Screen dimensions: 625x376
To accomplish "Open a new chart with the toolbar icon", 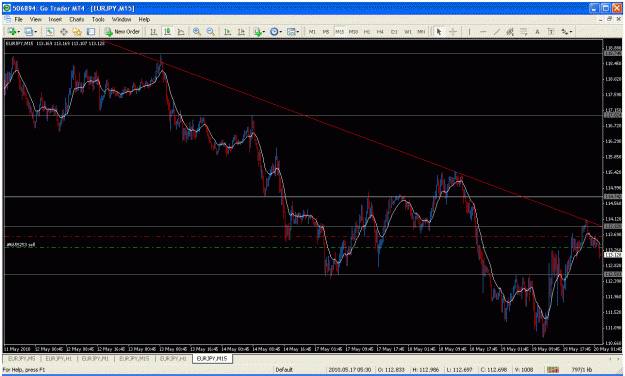I will [x=11, y=31].
